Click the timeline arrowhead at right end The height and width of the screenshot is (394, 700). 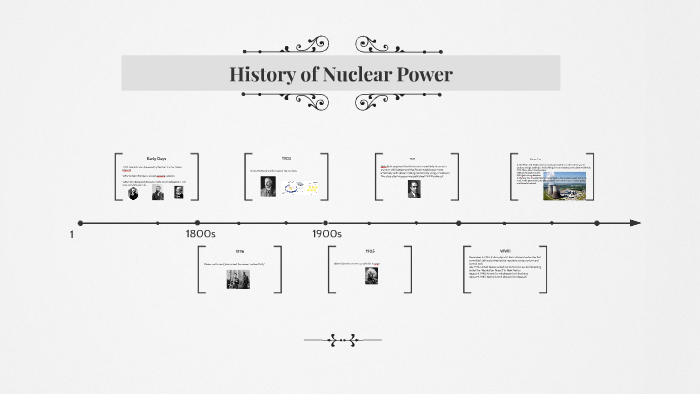(635, 223)
